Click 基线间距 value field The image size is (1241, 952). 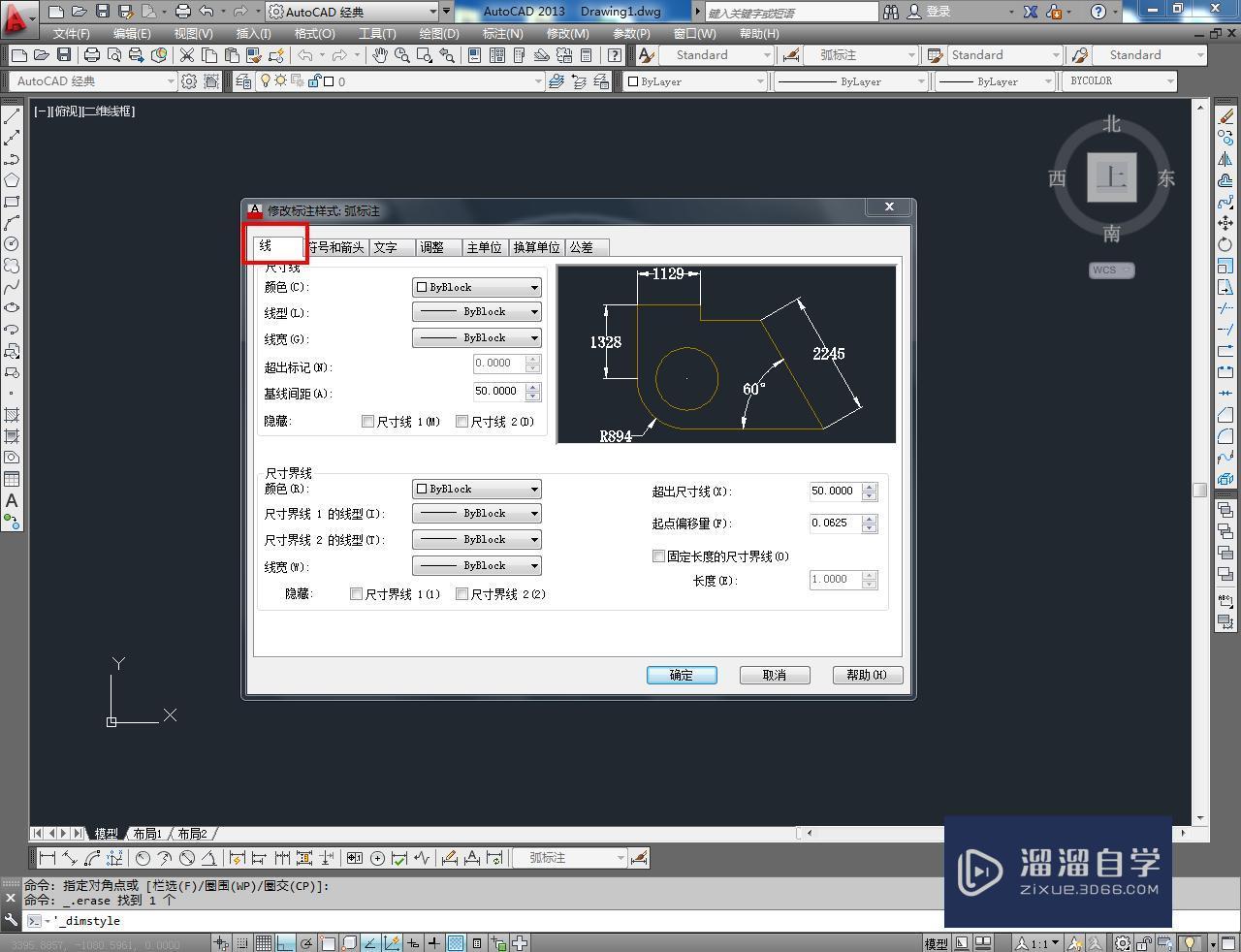pyautogui.click(x=498, y=392)
